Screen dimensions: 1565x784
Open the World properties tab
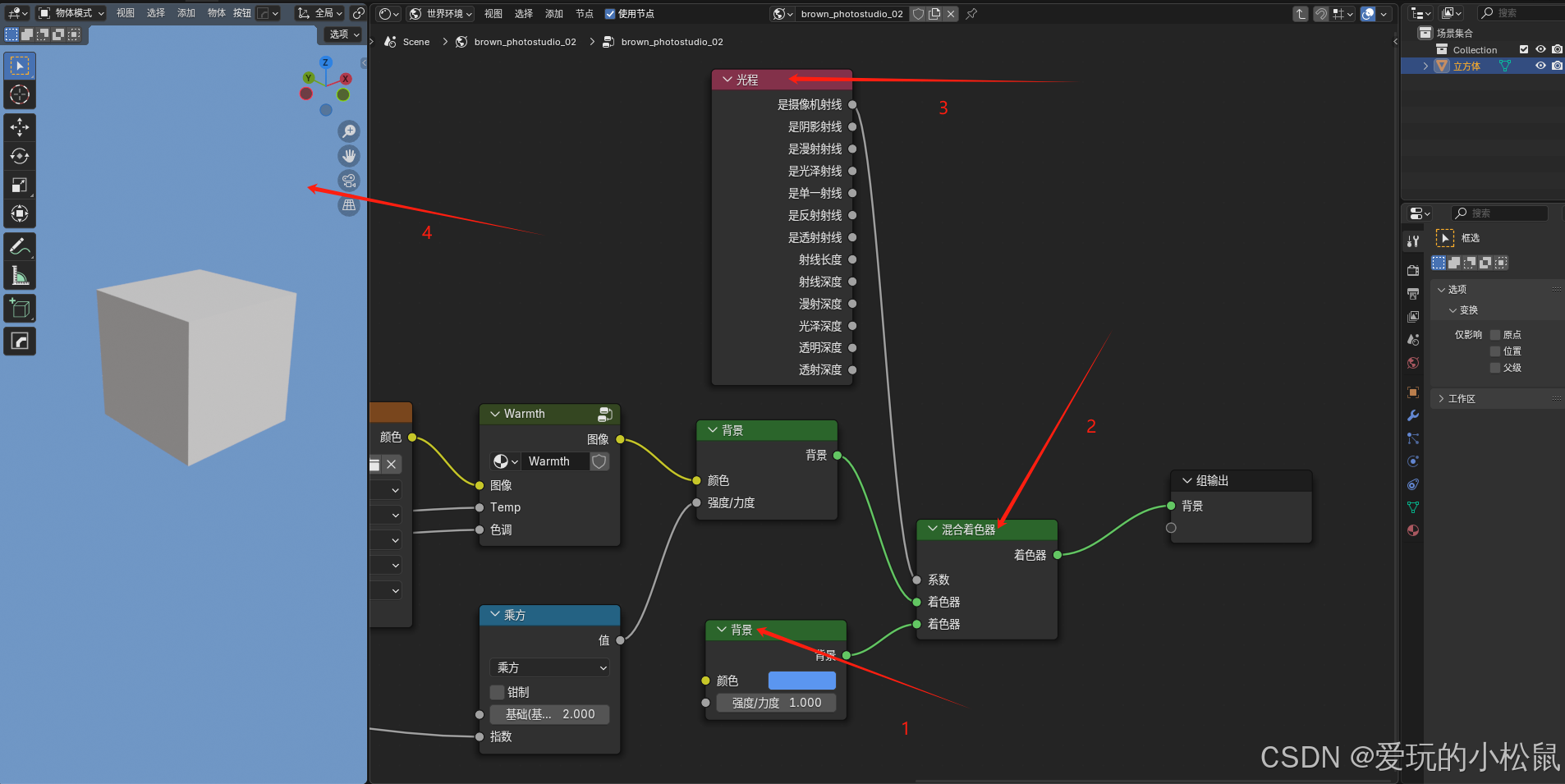(1413, 363)
